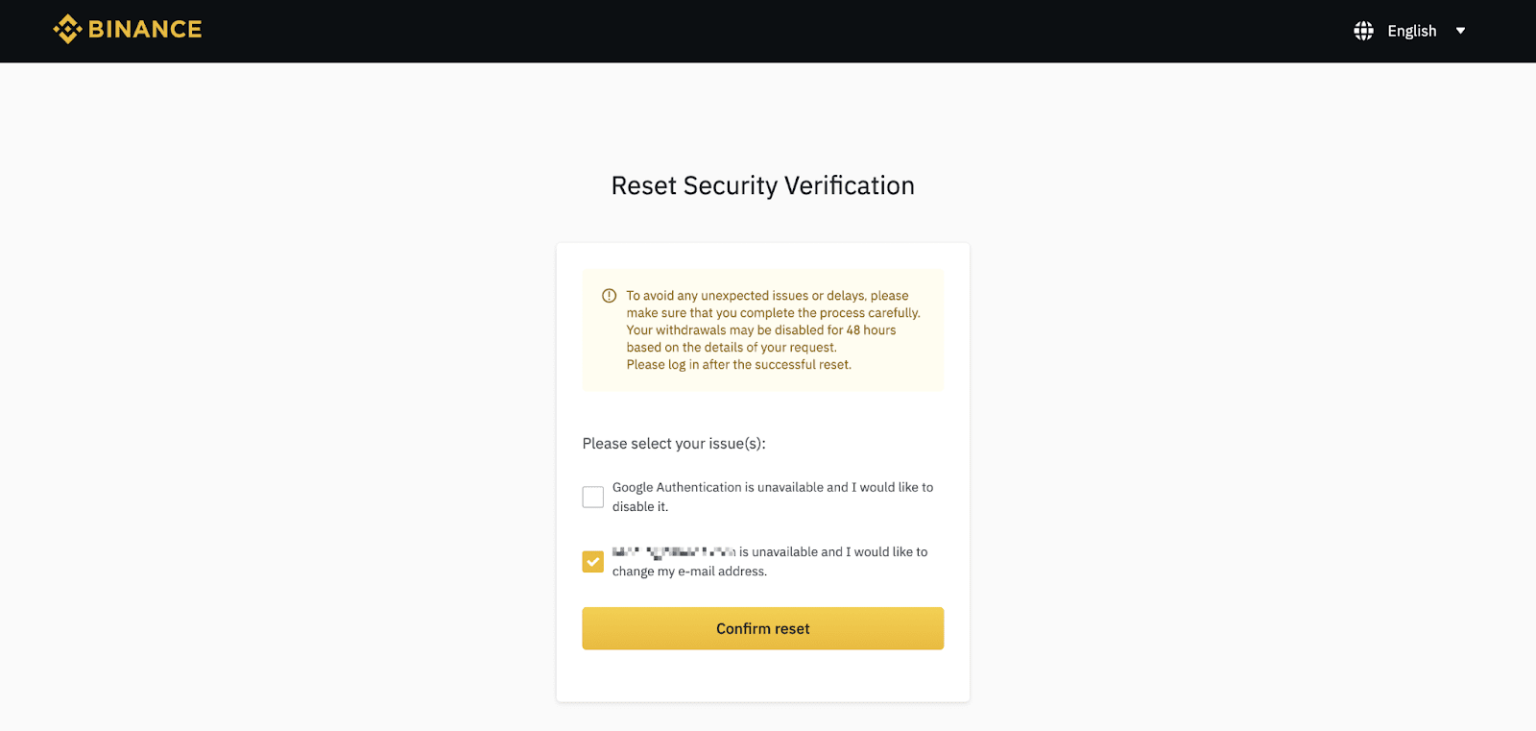Click the Binance diamond logo icon
Screen dimensions: 1536x731
pos(67,29)
